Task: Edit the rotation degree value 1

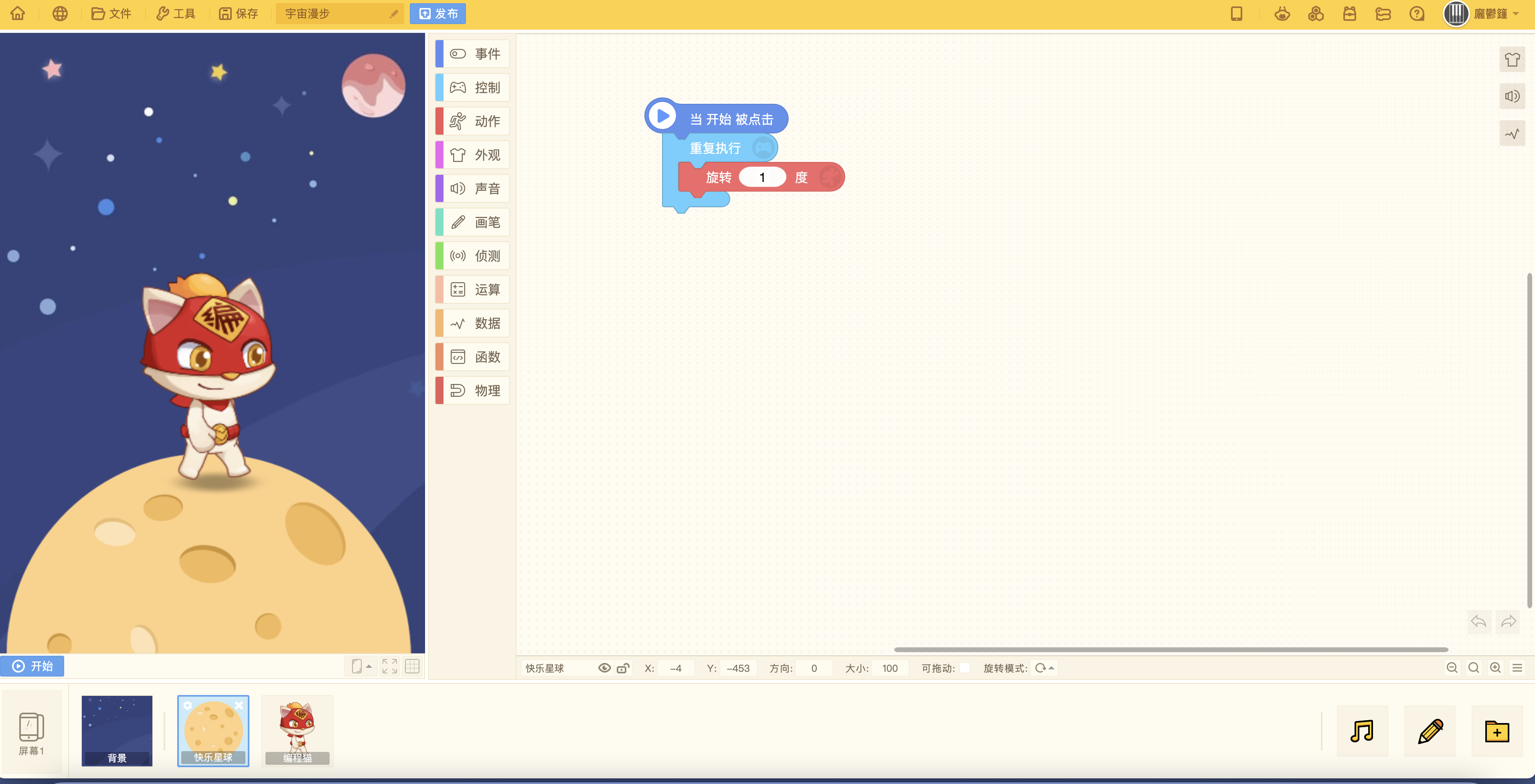Action: [x=762, y=178]
